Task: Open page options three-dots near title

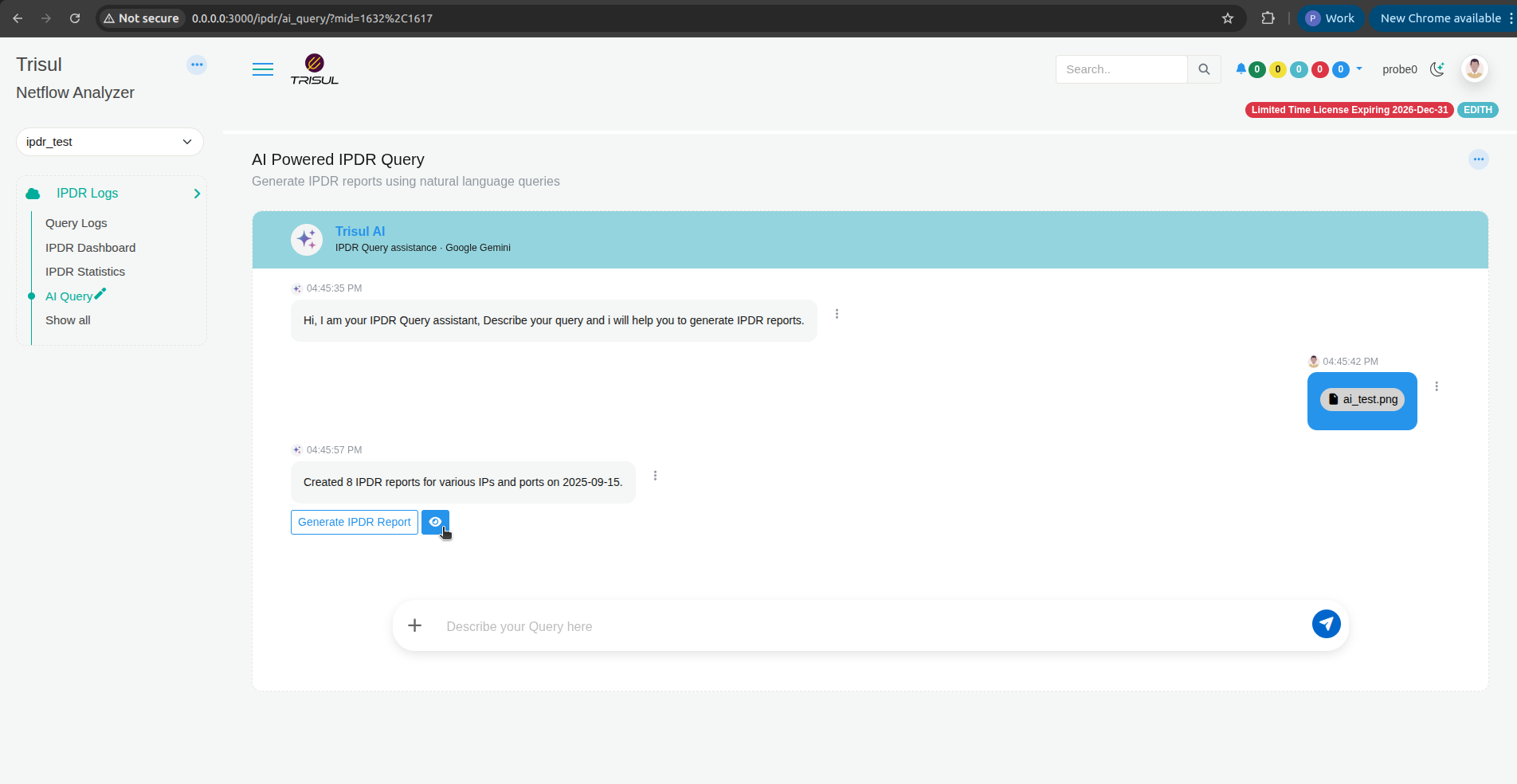Action: (1479, 159)
